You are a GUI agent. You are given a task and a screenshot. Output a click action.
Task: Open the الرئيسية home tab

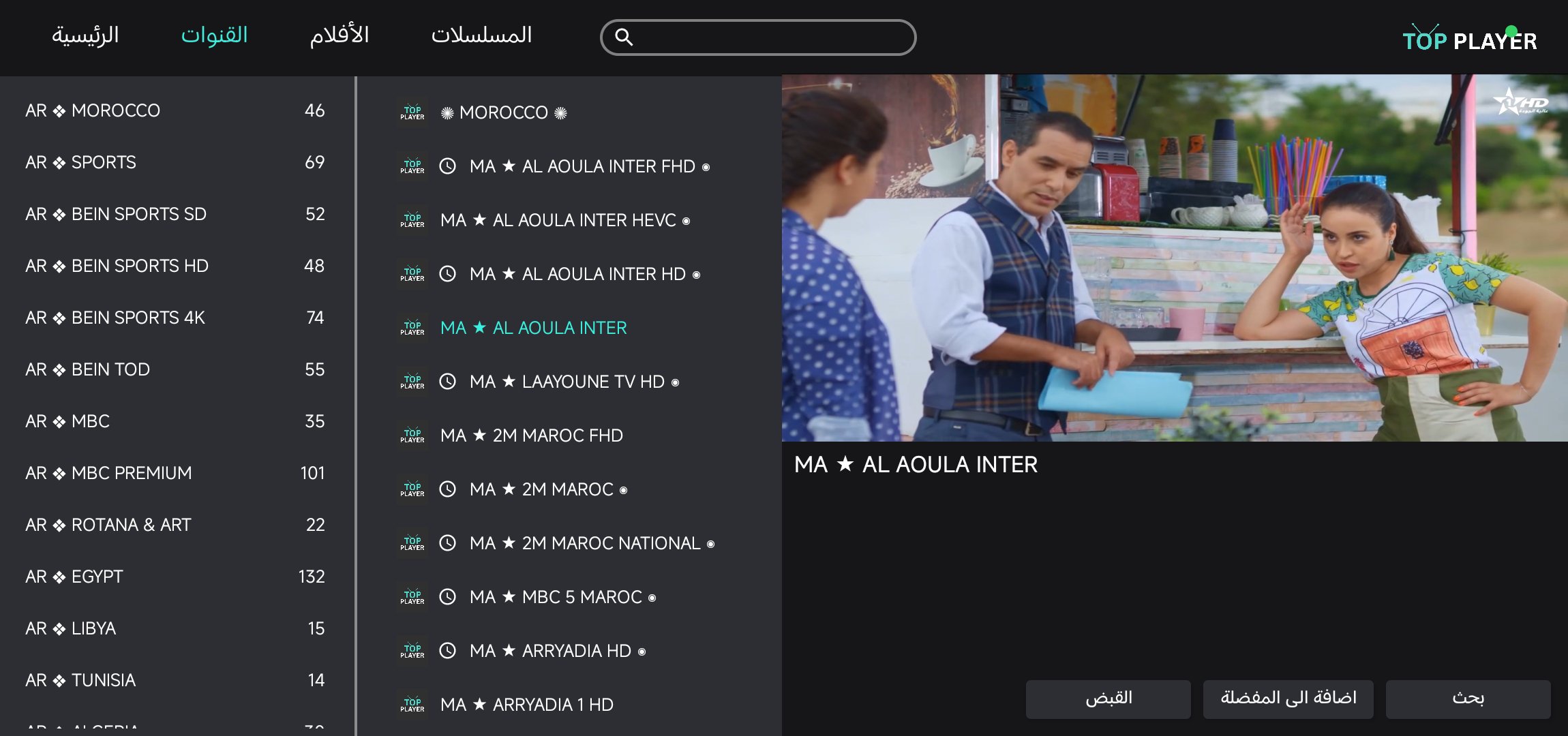[85, 35]
